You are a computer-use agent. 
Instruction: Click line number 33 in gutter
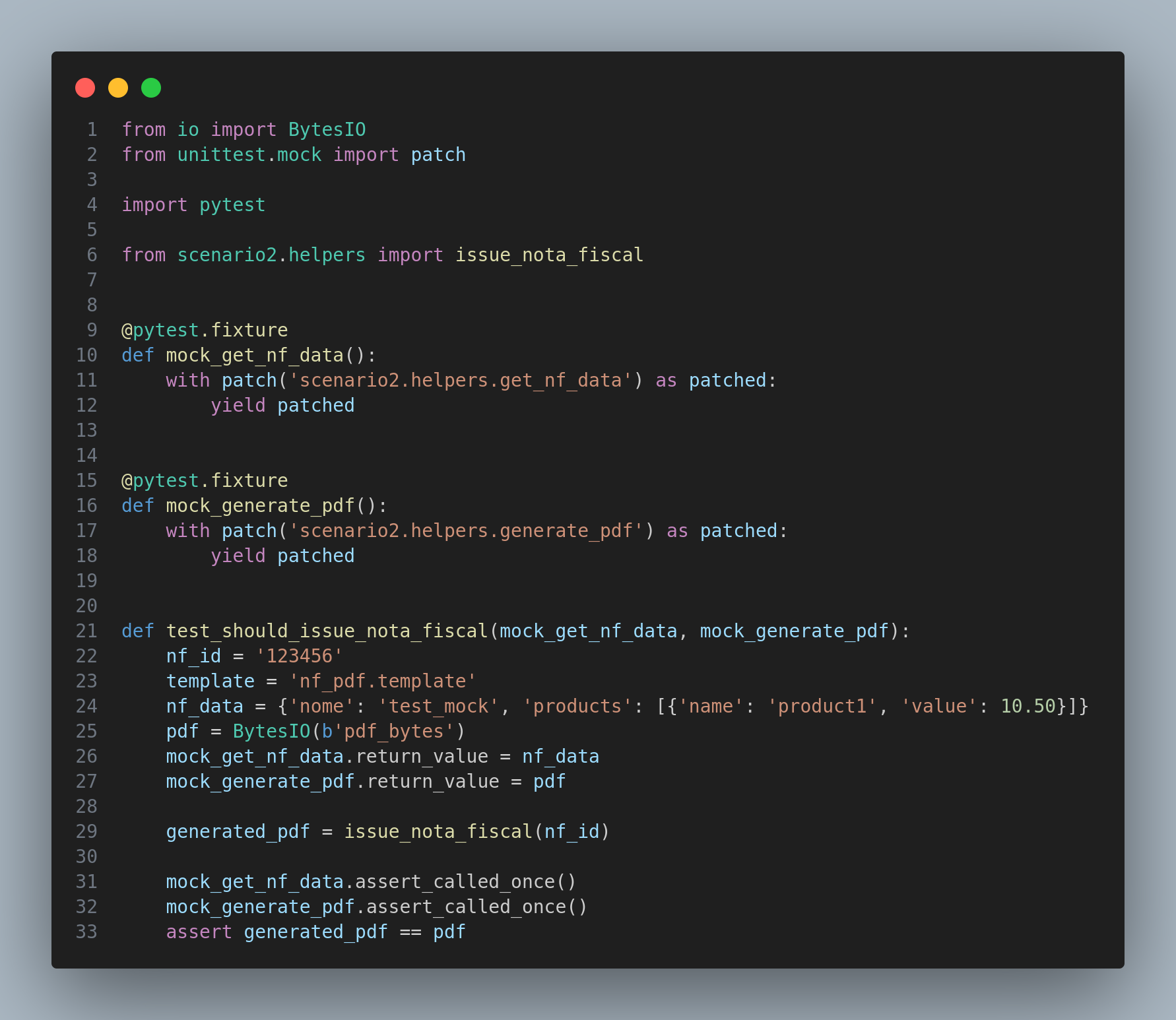coord(86,932)
